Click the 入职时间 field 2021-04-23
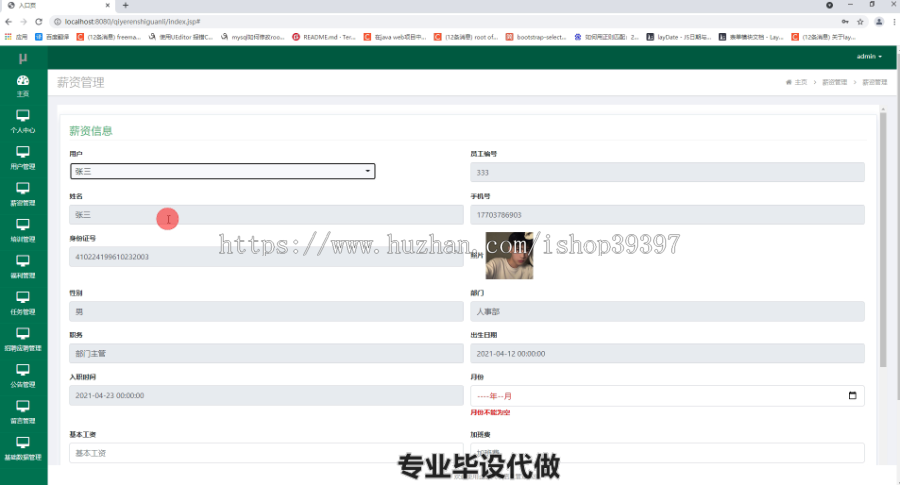The image size is (900, 485). click(x=266, y=395)
